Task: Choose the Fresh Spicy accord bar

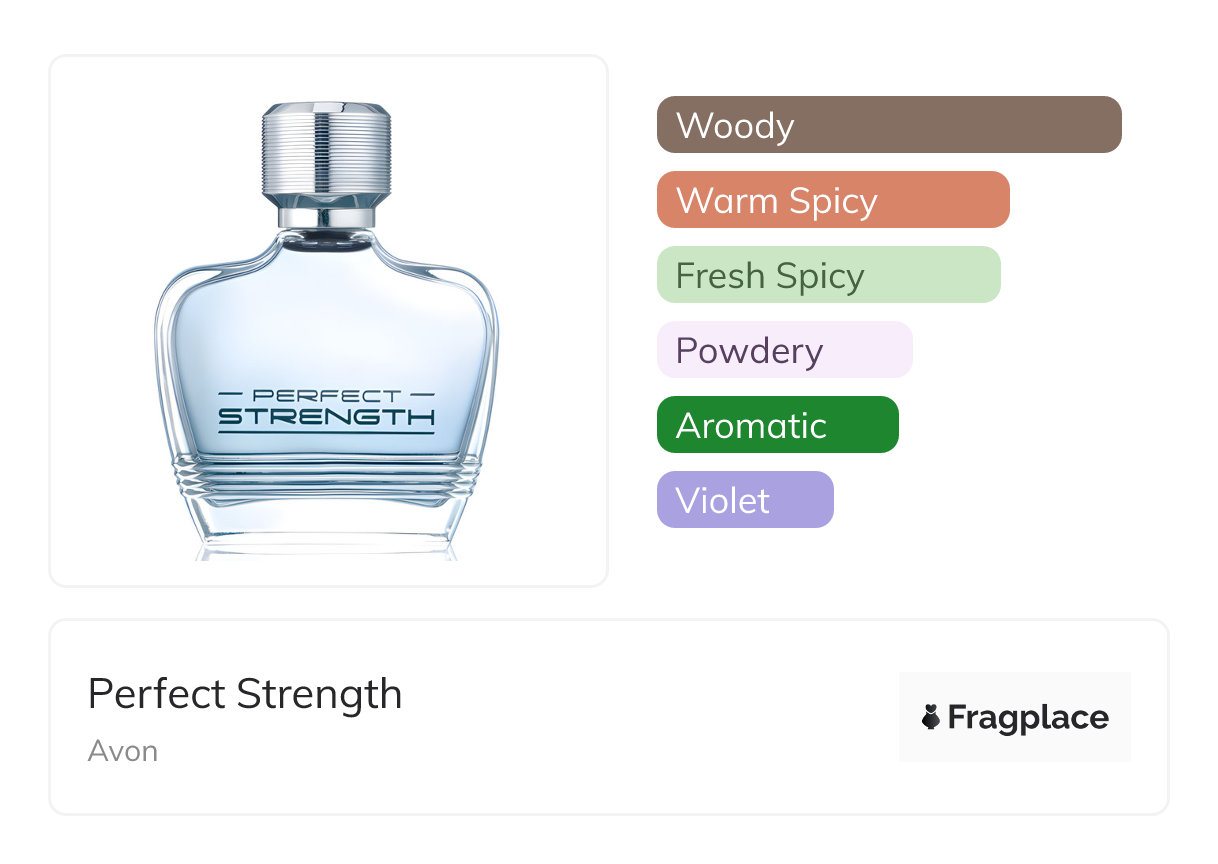Action: click(x=828, y=275)
